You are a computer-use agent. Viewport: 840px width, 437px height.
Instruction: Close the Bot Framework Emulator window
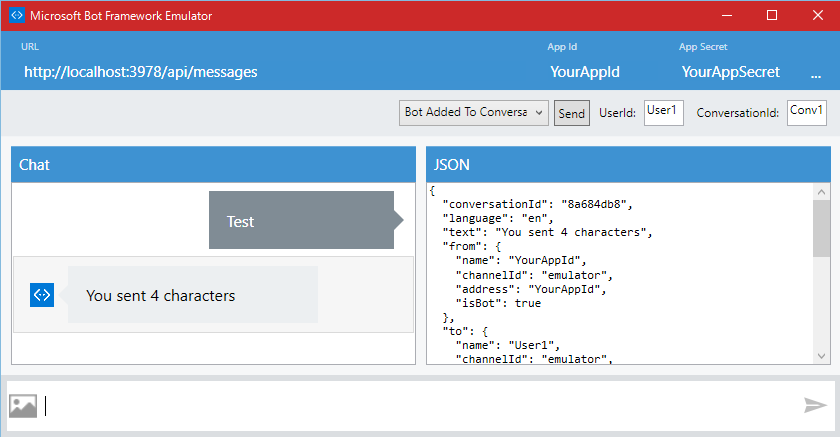click(x=818, y=15)
